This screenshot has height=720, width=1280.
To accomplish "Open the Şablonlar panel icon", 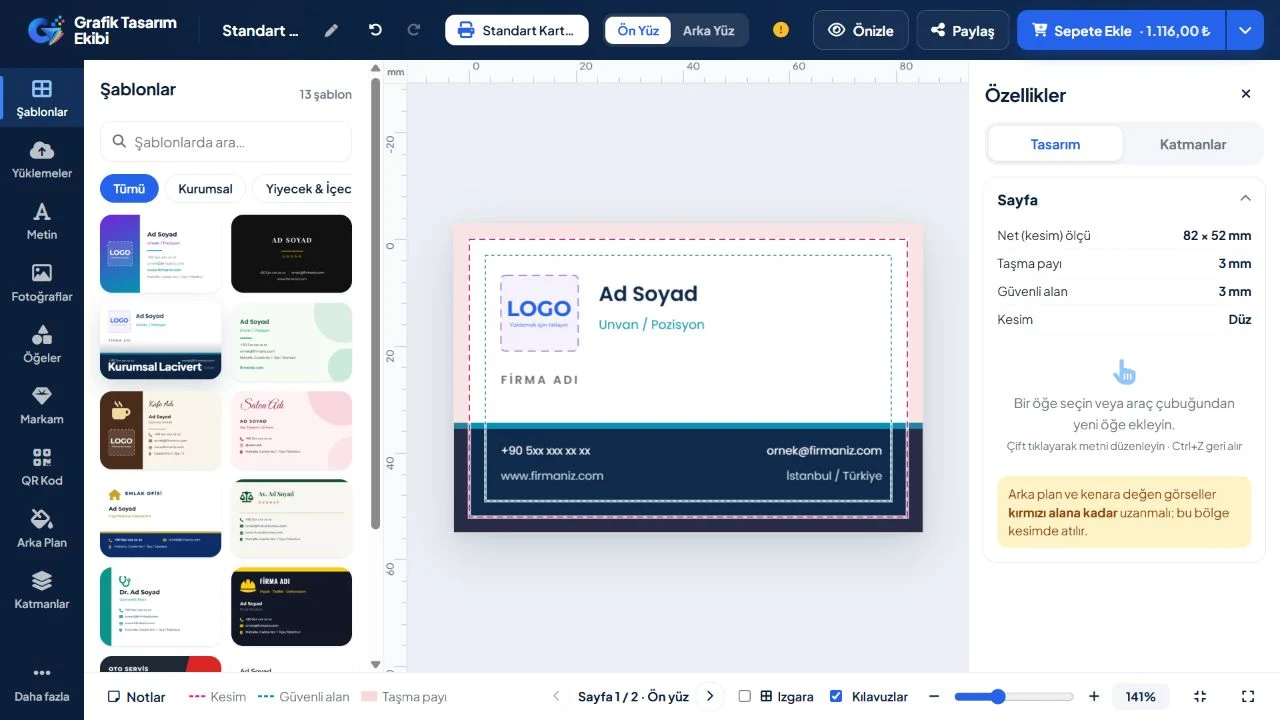I will (x=42, y=98).
